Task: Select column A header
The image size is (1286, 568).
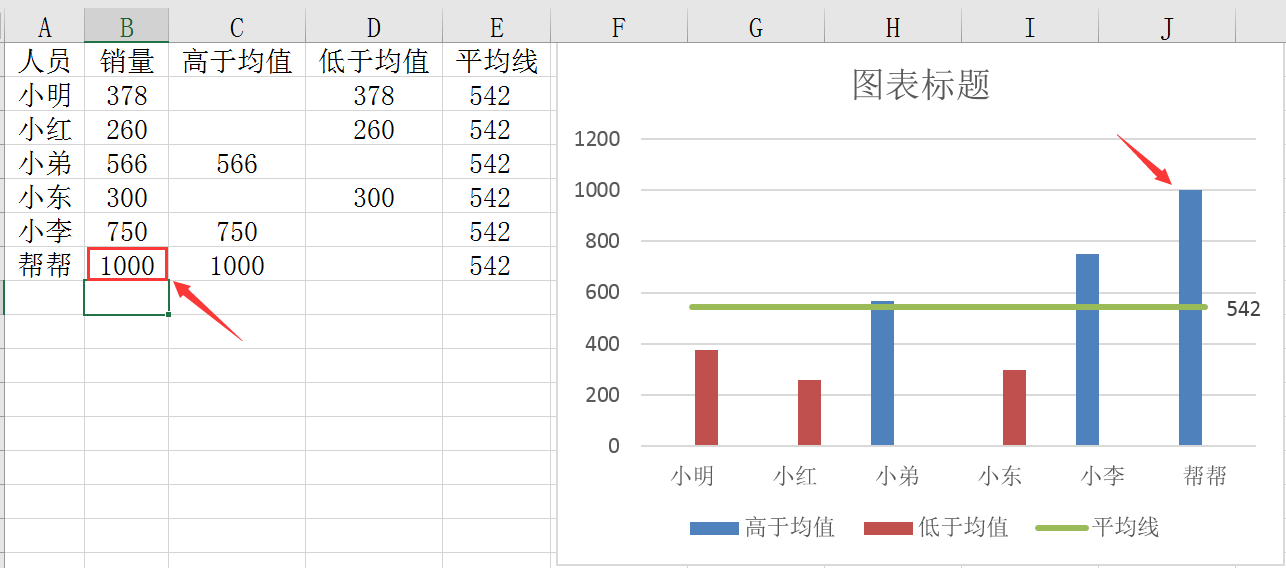Action: click(45, 28)
